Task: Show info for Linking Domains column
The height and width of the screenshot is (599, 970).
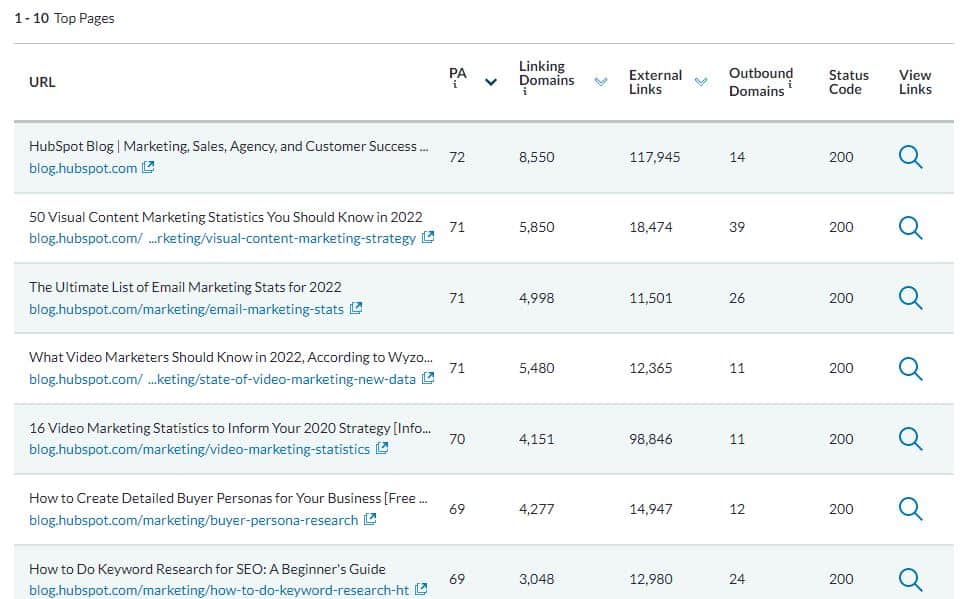Action: pyautogui.click(x=525, y=92)
